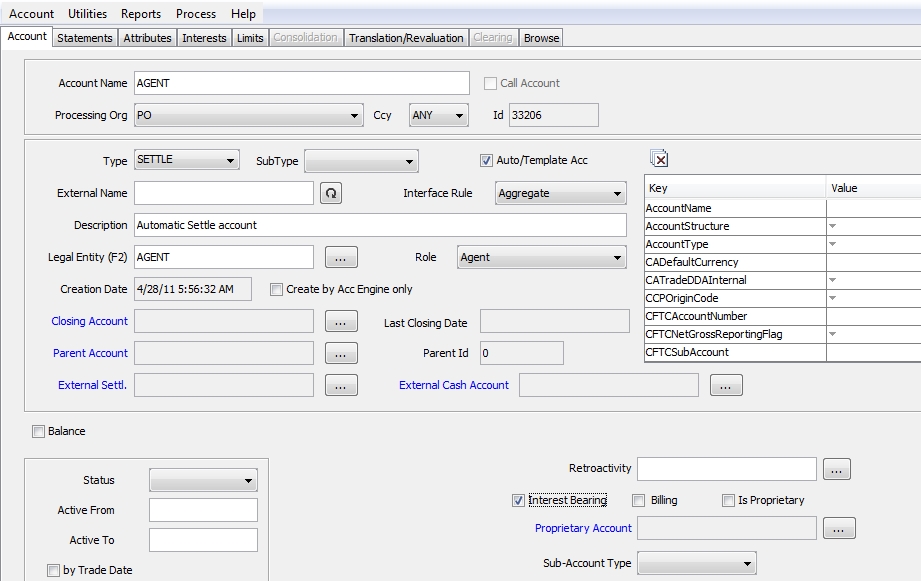Click the refresh icon beside External Name

tap(331, 193)
